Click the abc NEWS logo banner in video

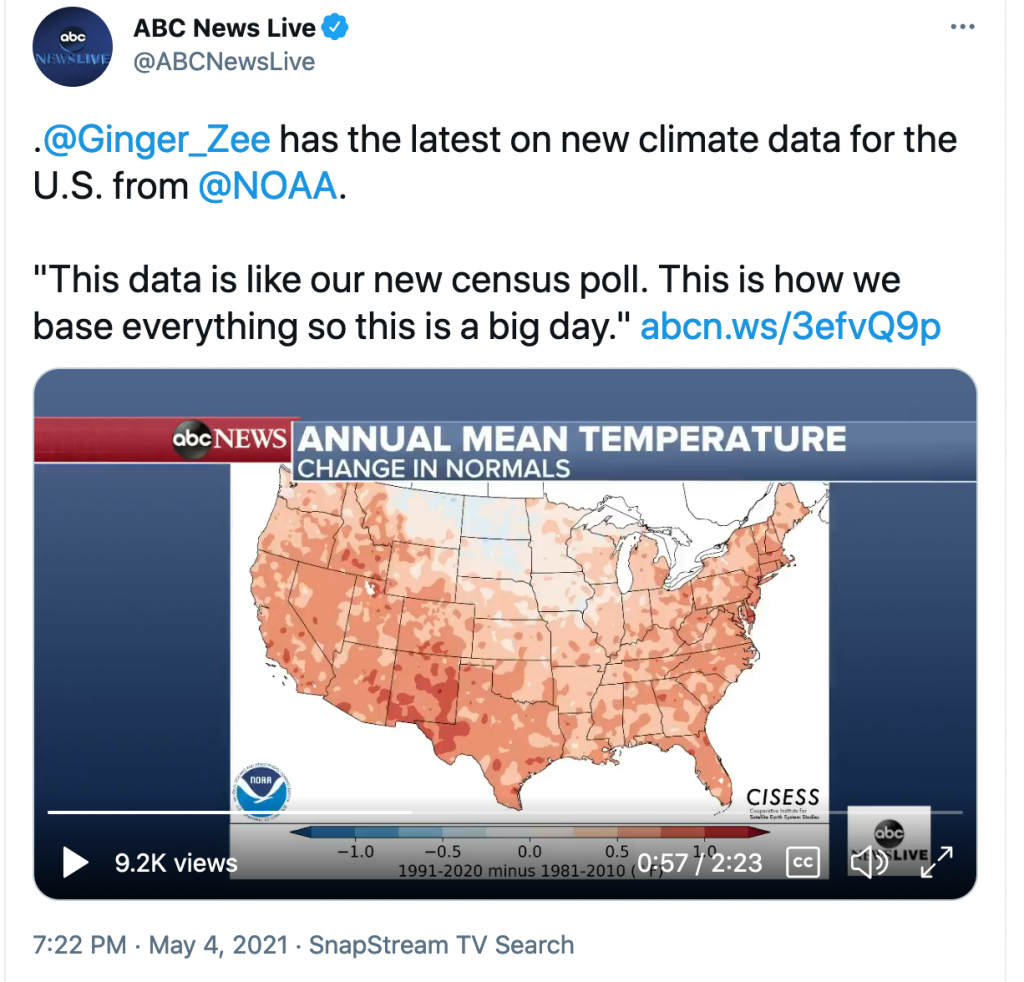(229, 439)
